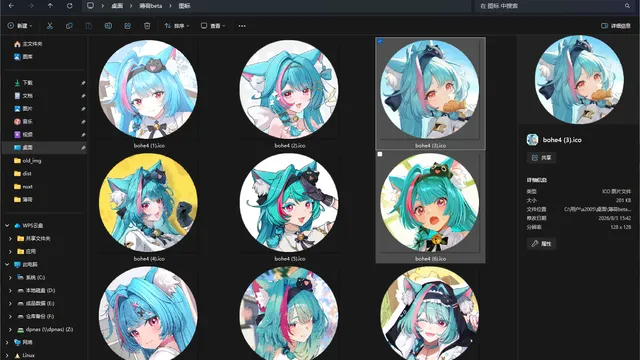Click the computer monitor icon in address bar

tap(90, 6)
